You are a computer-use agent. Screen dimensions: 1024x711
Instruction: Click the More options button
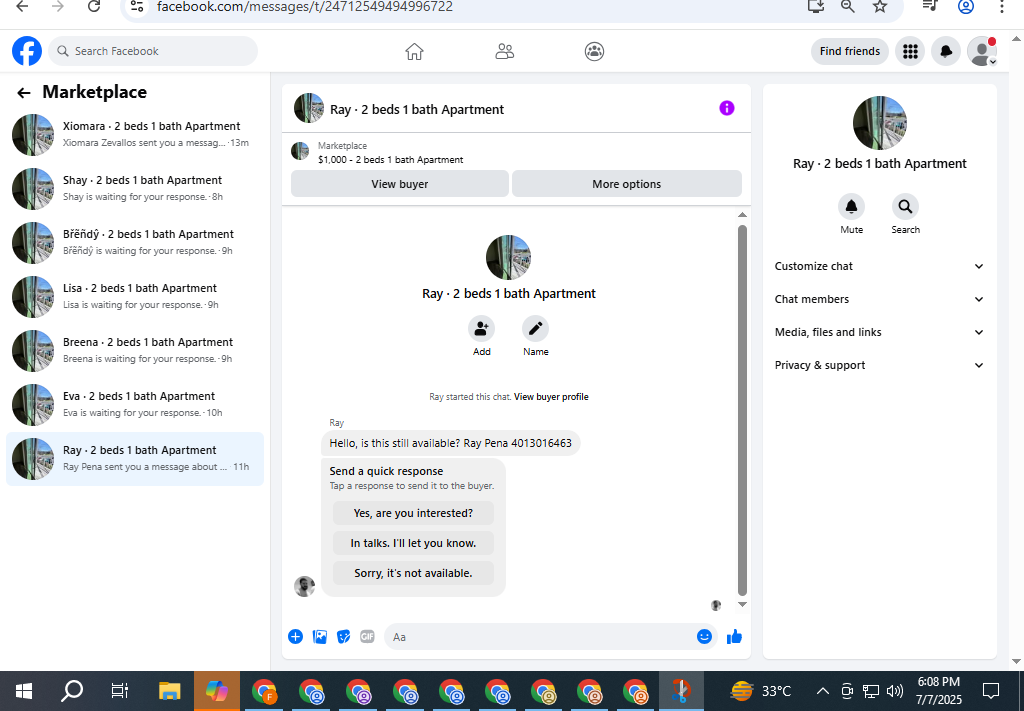(626, 184)
